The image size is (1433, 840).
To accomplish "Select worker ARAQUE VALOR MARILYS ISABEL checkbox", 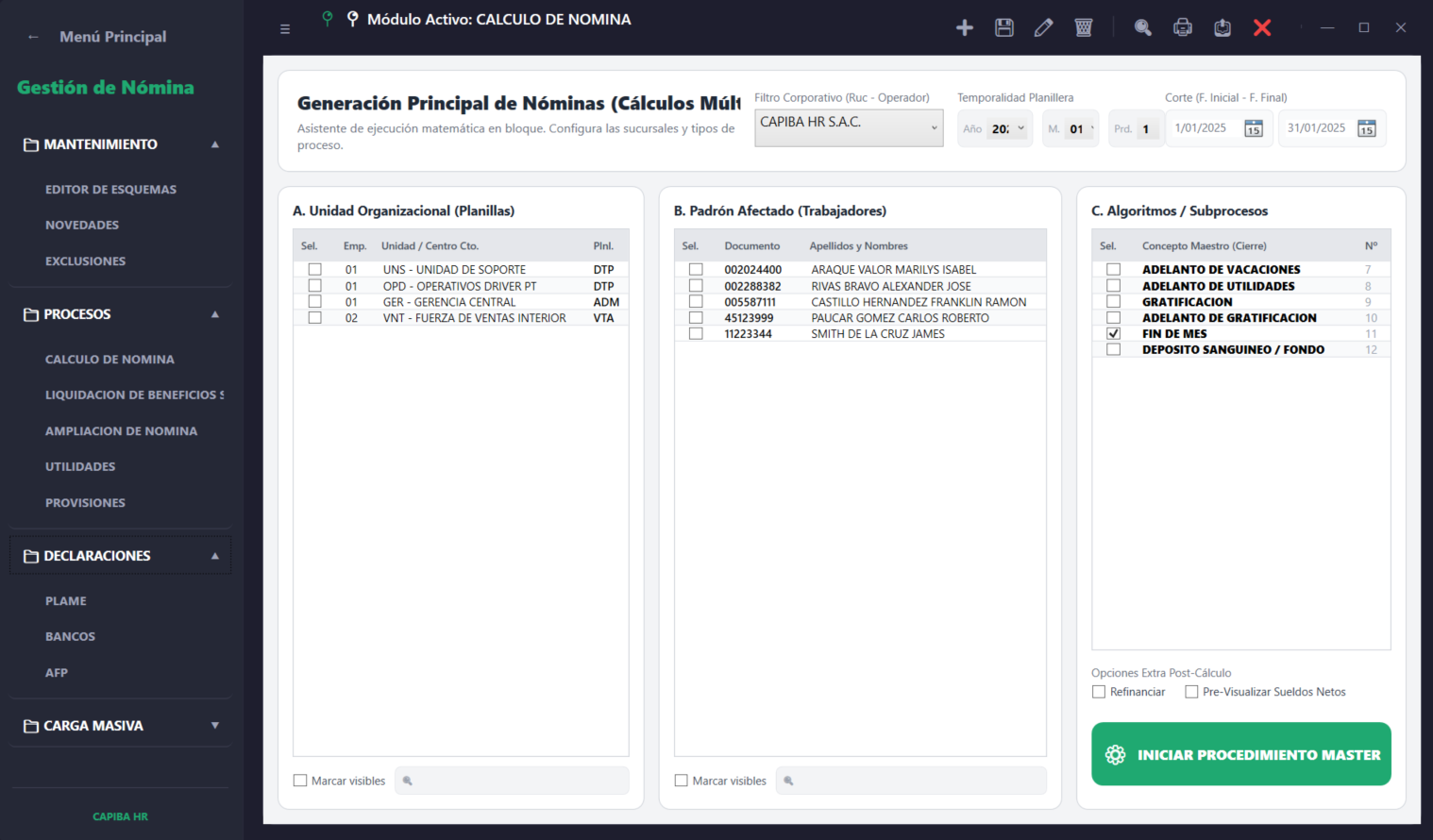I will (x=696, y=269).
